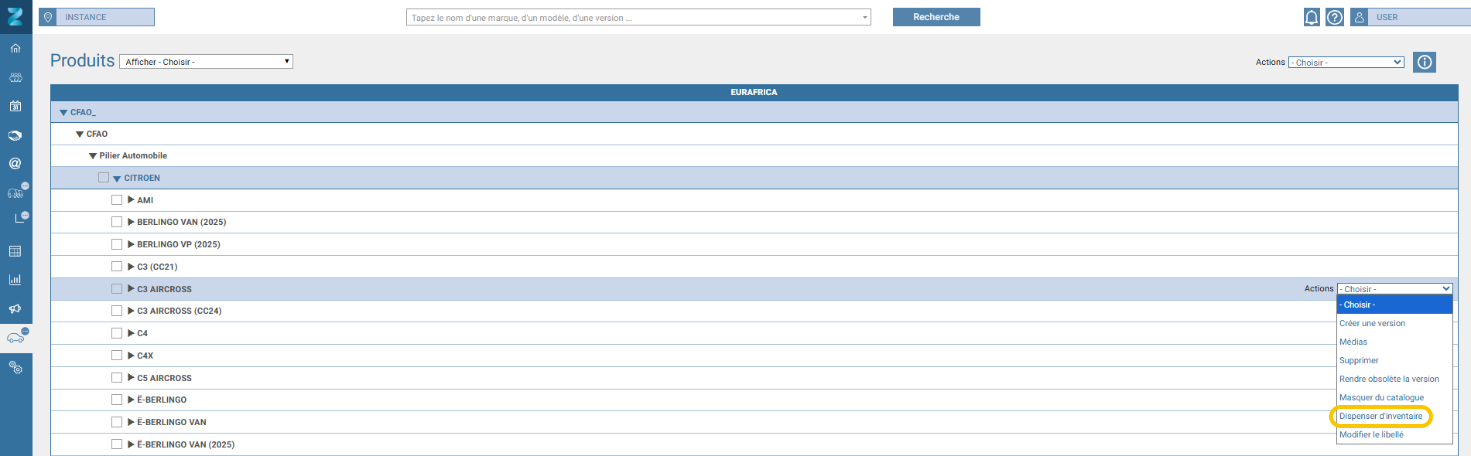Click the user avatar icon
The image size is (1471, 456).
point(1359,17)
